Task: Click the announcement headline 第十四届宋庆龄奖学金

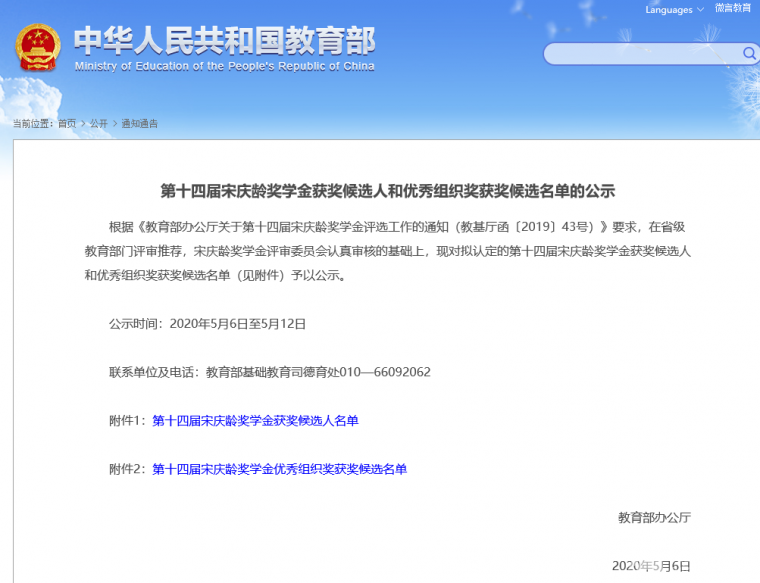Action: (x=387, y=190)
